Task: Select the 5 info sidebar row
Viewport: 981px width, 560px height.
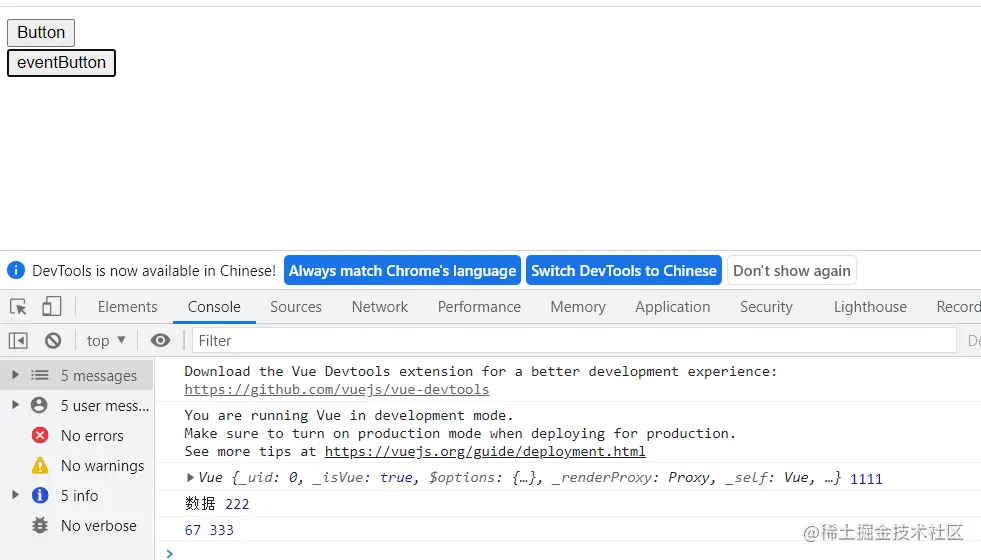Action: (x=77, y=496)
